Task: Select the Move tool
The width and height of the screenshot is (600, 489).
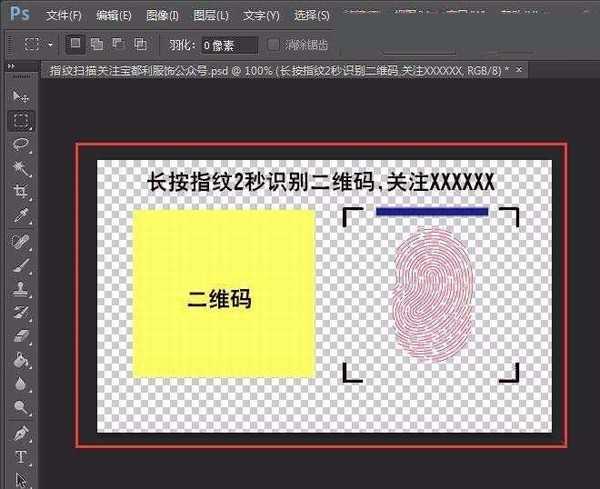Action: click(x=20, y=97)
